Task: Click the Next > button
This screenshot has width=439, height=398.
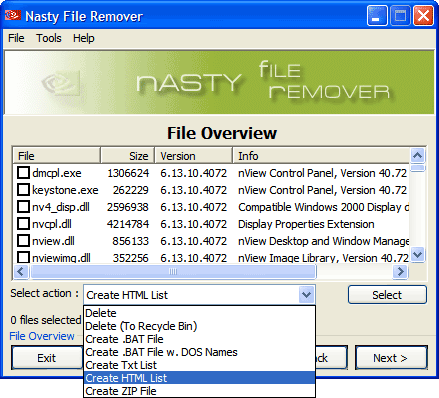Action: pyautogui.click(x=391, y=358)
